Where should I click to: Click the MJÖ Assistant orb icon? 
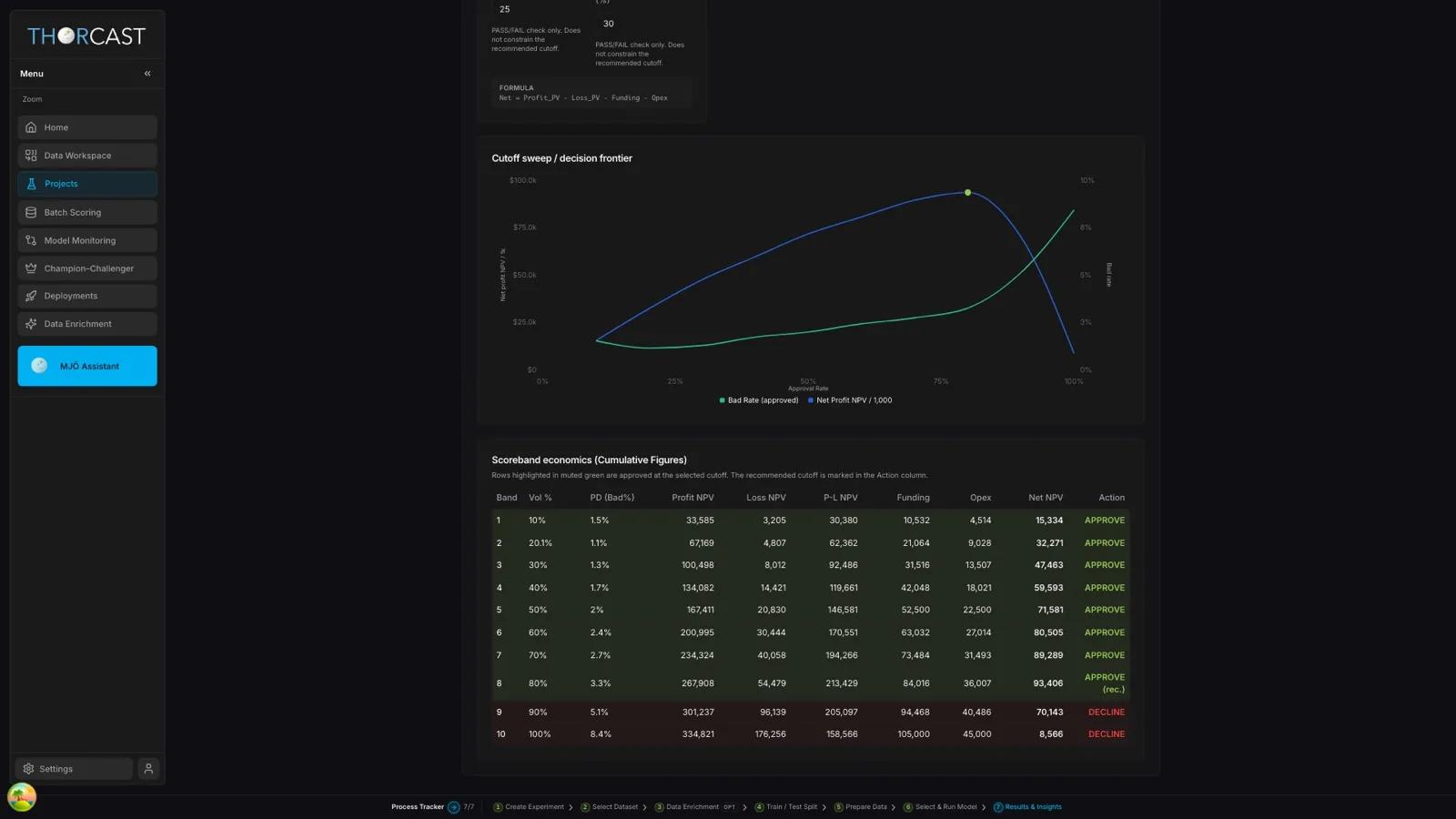point(39,366)
